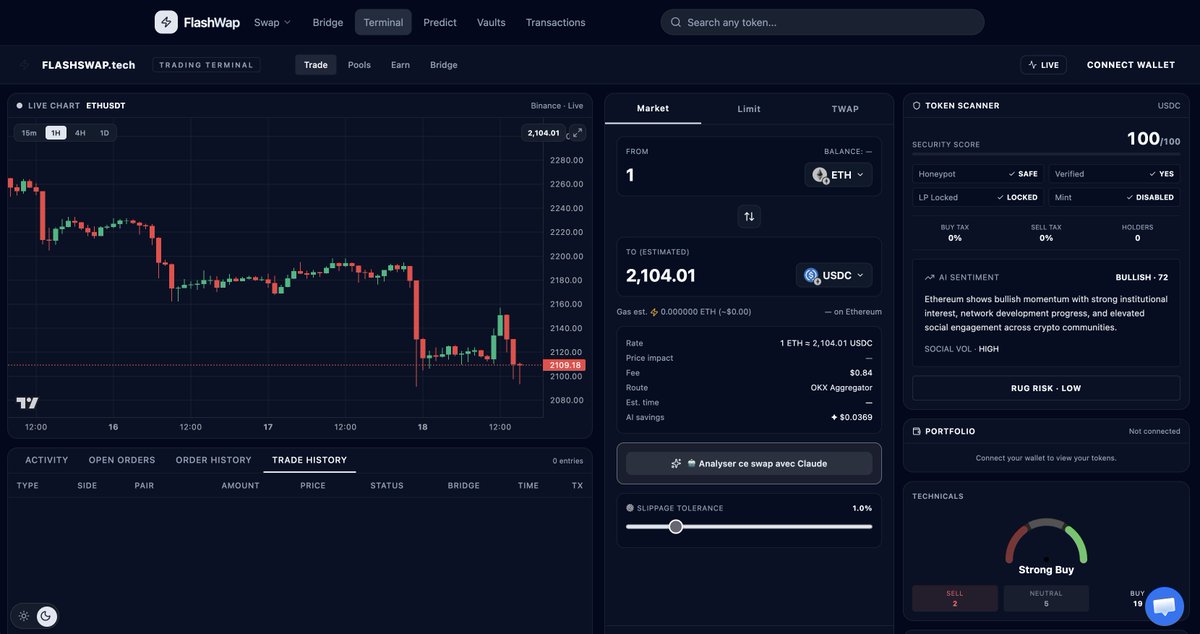This screenshot has height=634, width=1200.
Task: Click the pulse icon in the LIVE badge
Action: (1033, 65)
